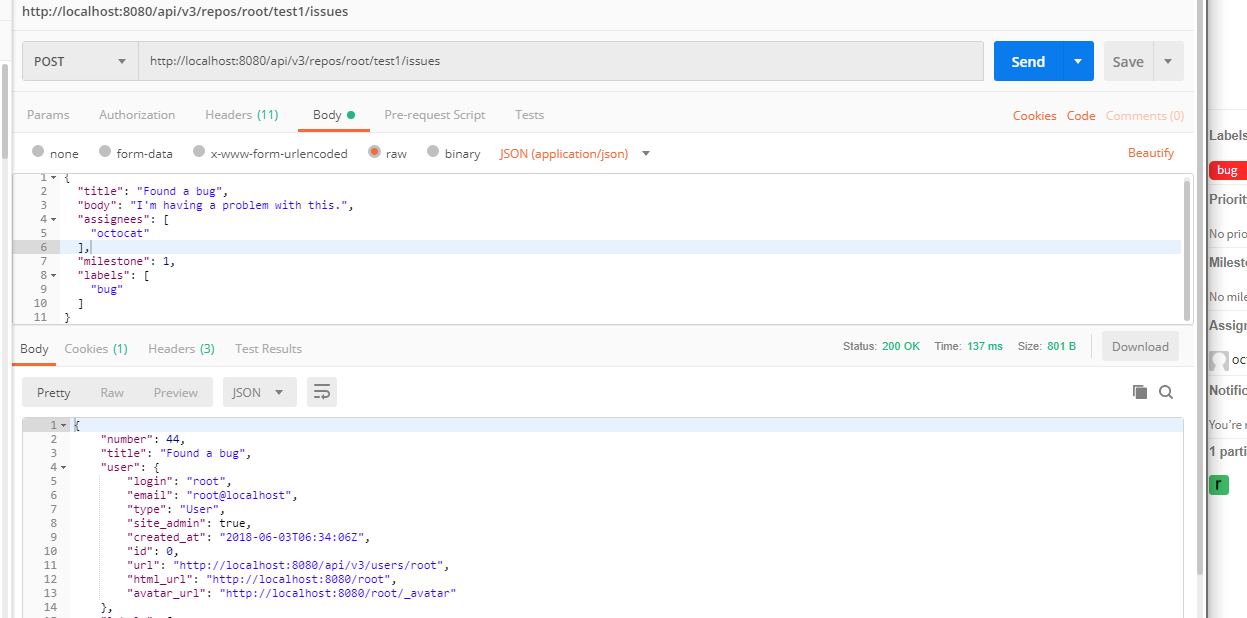The height and width of the screenshot is (618, 1247).
Task: Click the assignee avatar in the side panel
Action: 1218,361
